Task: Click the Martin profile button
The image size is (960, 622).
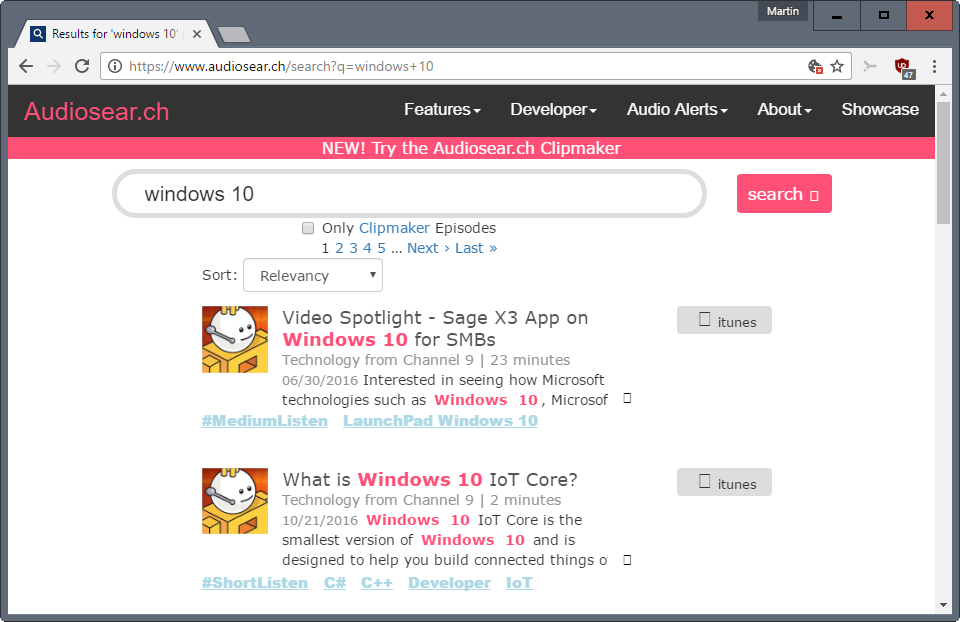Action: pos(783,11)
